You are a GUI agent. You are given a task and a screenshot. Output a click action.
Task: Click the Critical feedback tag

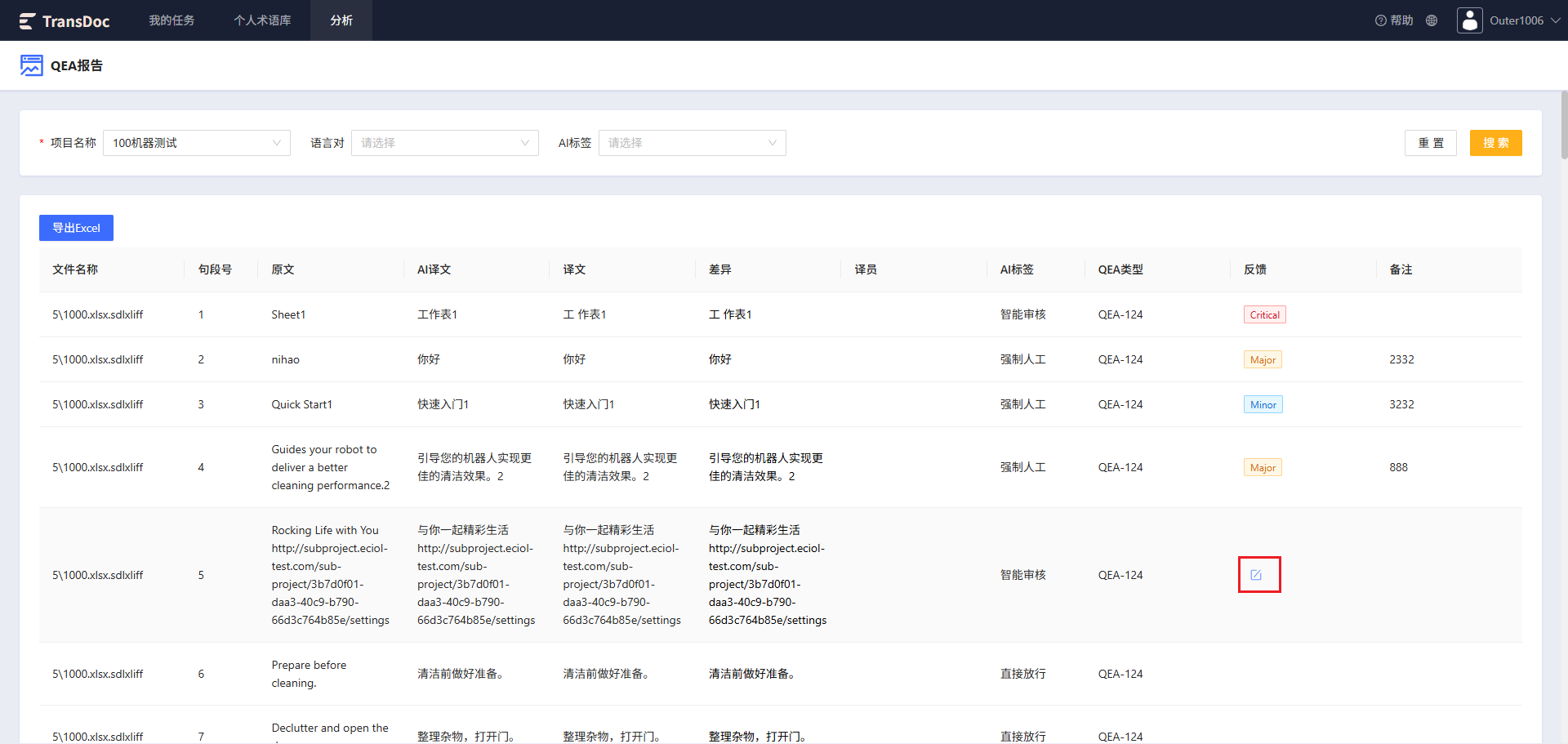click(x=1264, y=314)
